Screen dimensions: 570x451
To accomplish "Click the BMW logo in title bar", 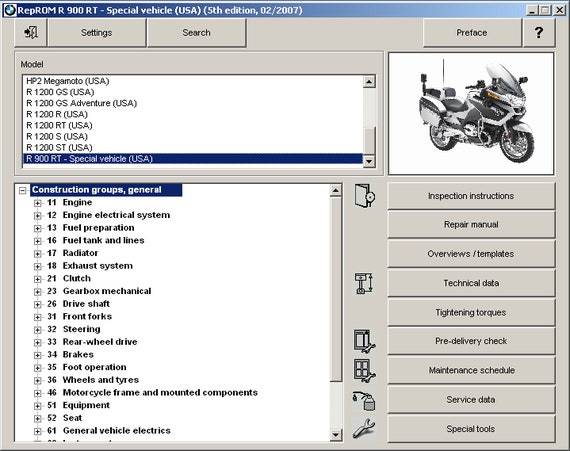I will (x=10, y=10).
